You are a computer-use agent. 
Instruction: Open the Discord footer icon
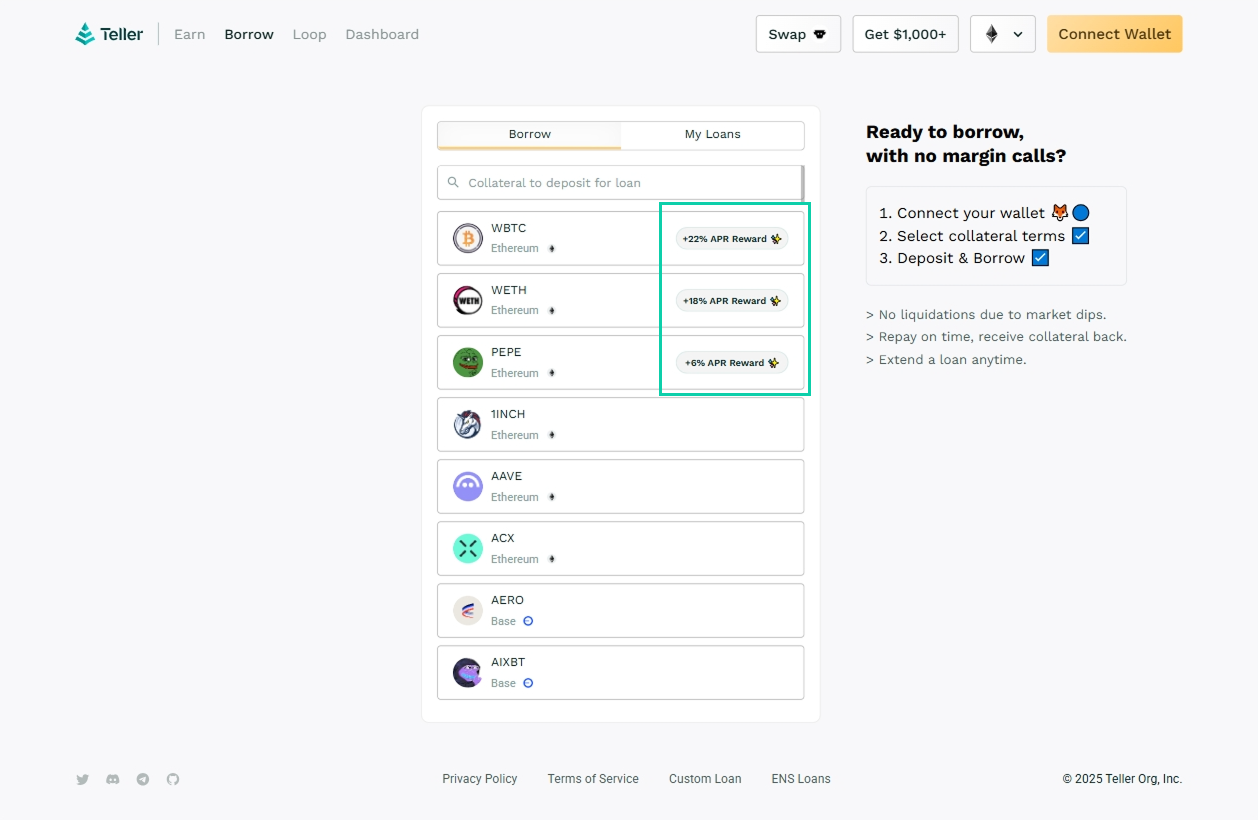[113, 779]
